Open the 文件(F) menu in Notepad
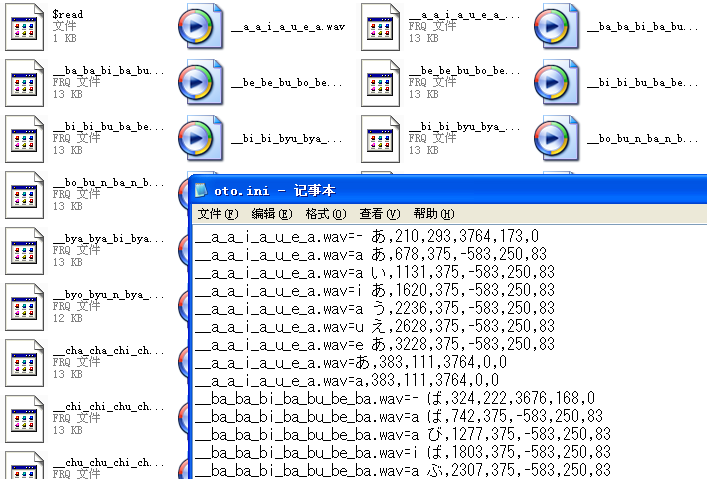Viewport: 707px width, 479px height. [x=218, y=214]
